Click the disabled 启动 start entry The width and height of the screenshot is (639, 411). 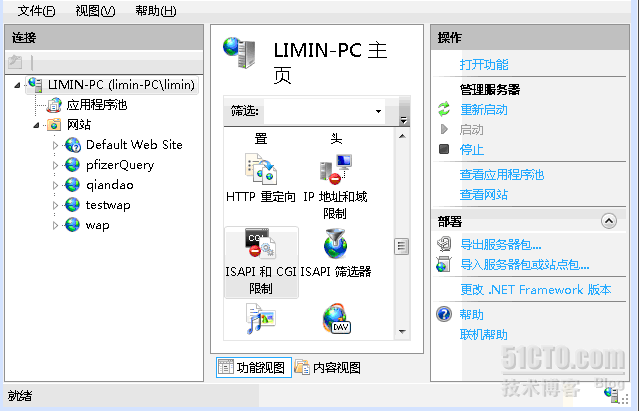pos(472,130)
